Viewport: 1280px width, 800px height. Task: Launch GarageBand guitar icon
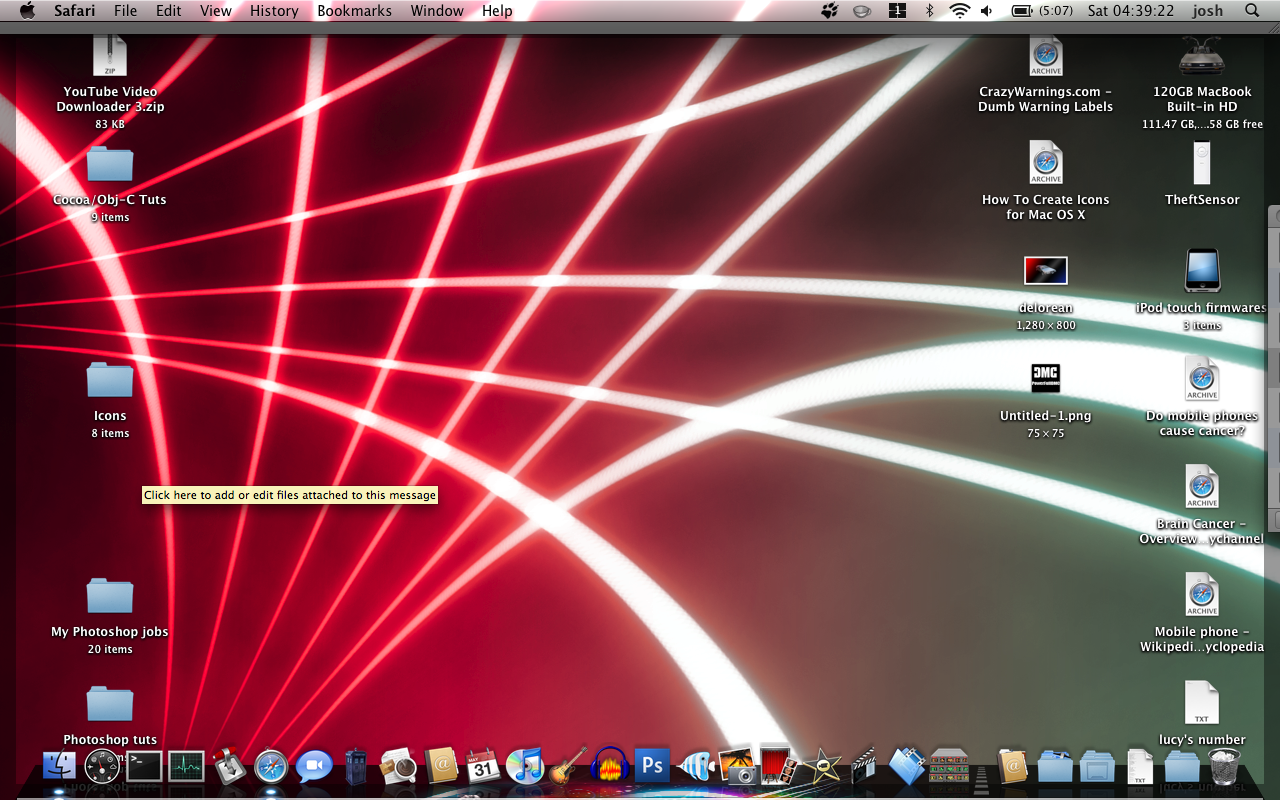coord(567,767)
